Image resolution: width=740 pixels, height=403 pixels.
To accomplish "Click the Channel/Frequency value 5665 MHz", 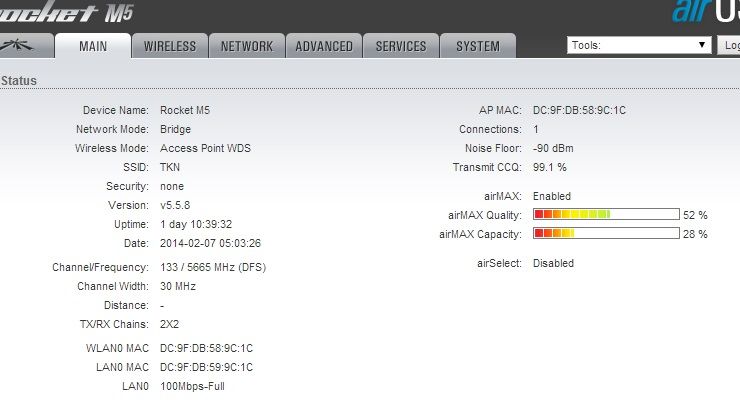I will click(x=213, y=268).
